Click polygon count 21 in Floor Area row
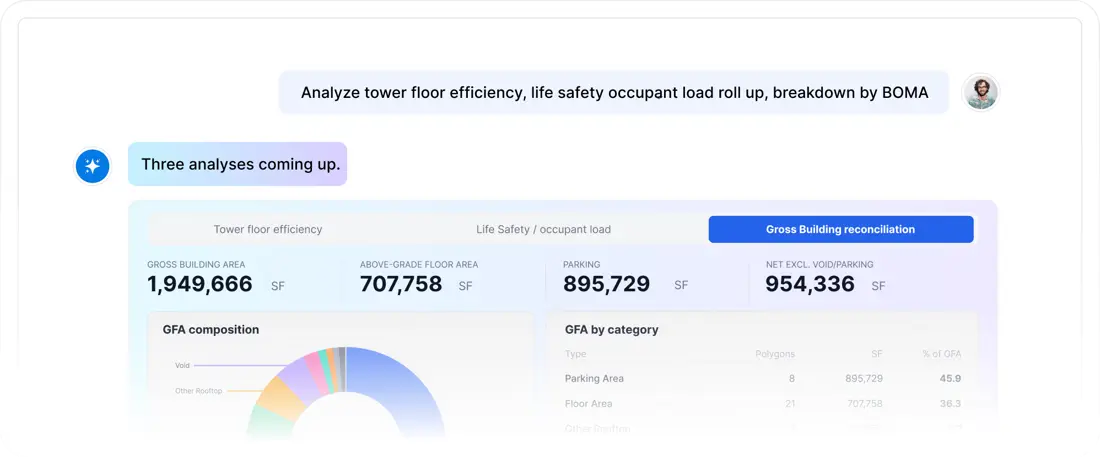The height and width of the screenshot is (457, 1100). (790, 404)
